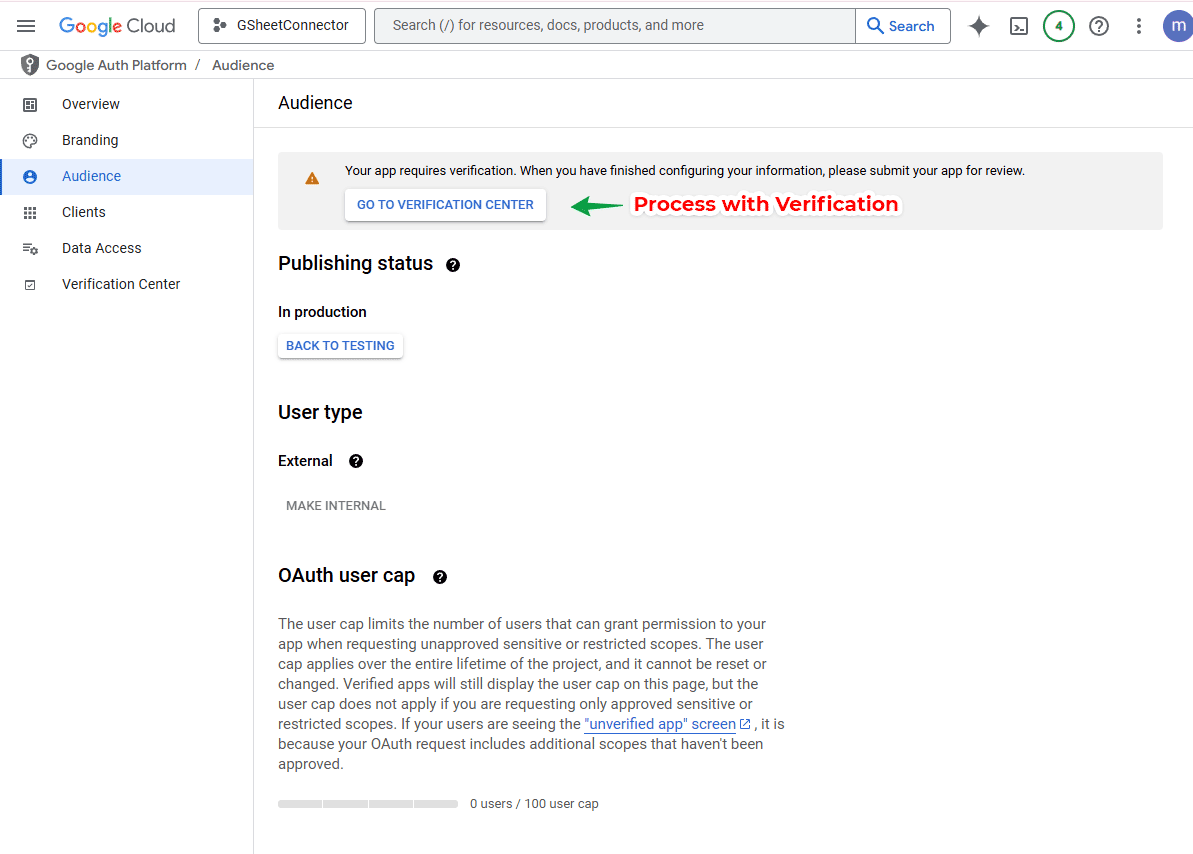Open the hamburger navigation menu
Viewport: 1193px width, 854px height.
click(x=26, y=26)
